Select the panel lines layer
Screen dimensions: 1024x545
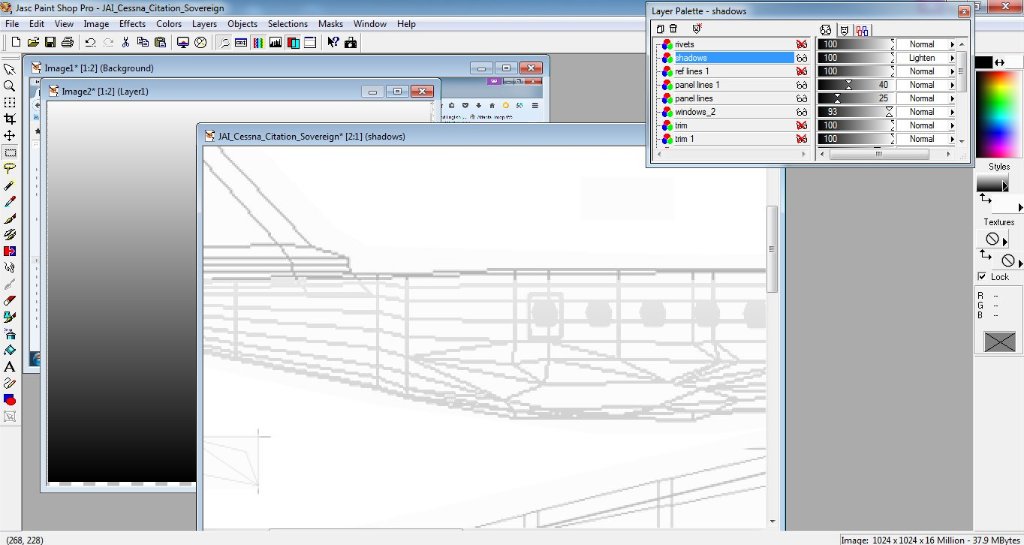tap(694, 99)
